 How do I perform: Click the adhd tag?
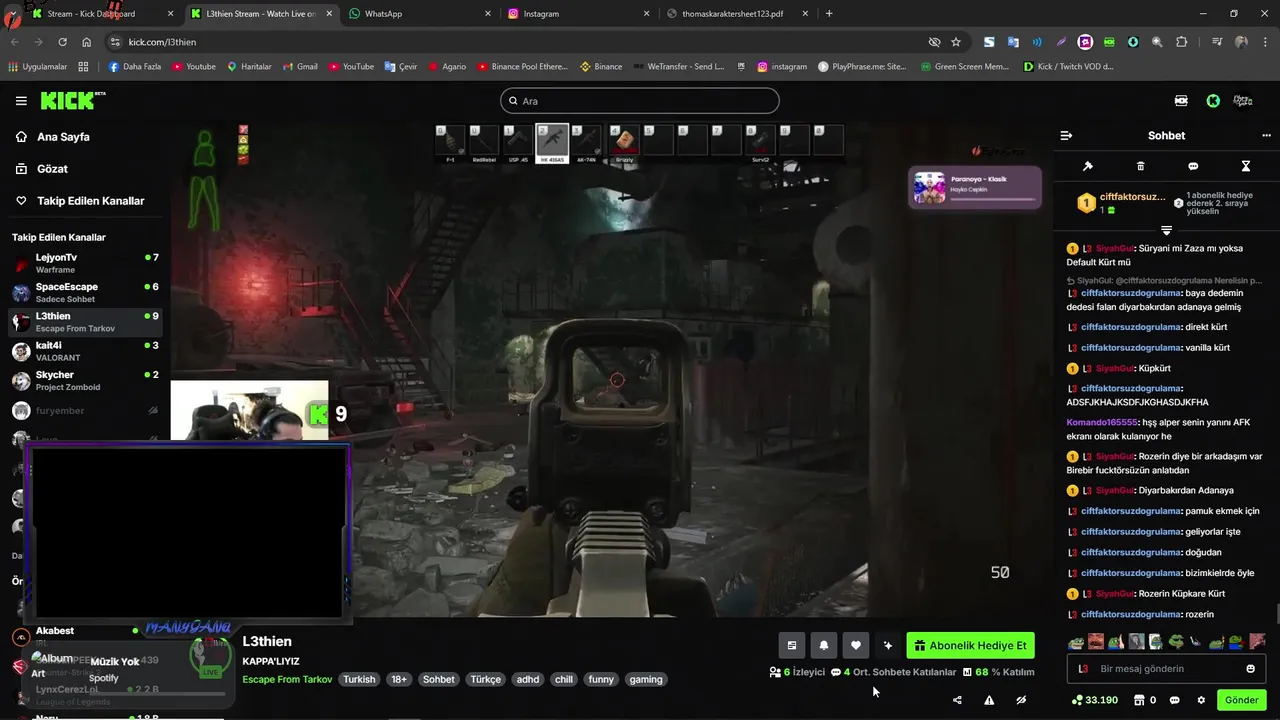[528, 679]
